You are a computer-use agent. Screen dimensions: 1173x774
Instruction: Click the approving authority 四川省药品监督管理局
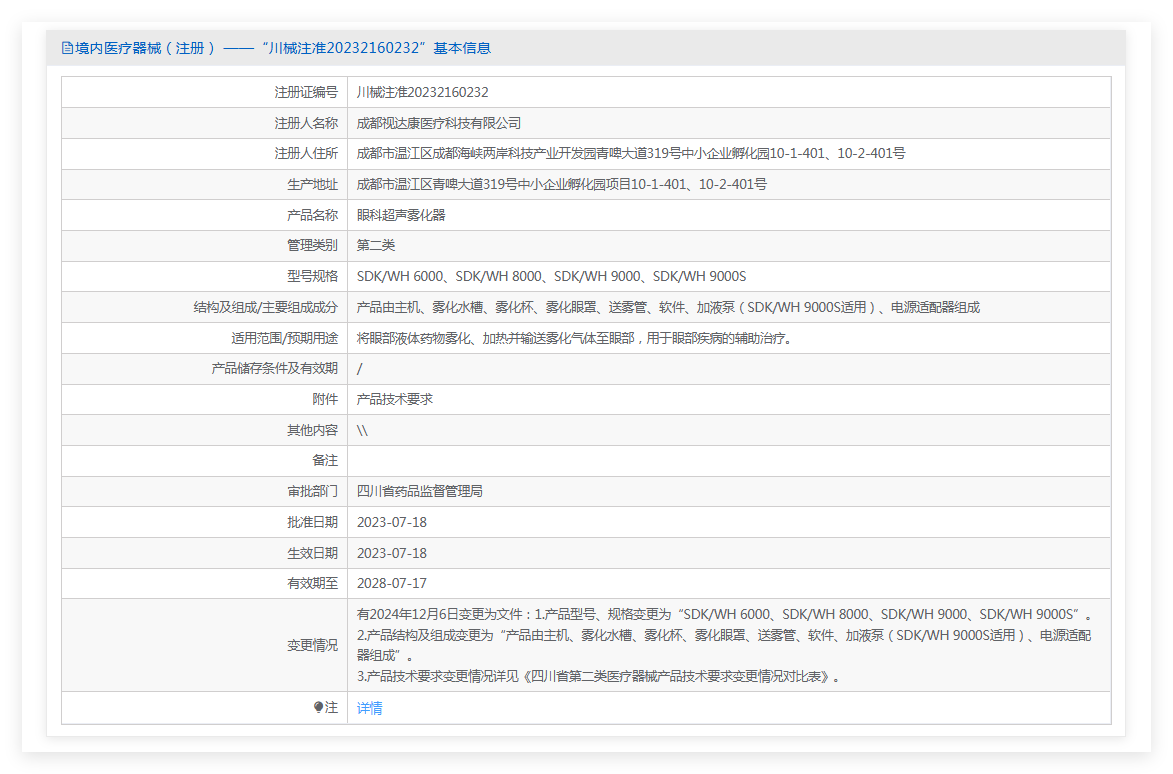pos(419,491)
